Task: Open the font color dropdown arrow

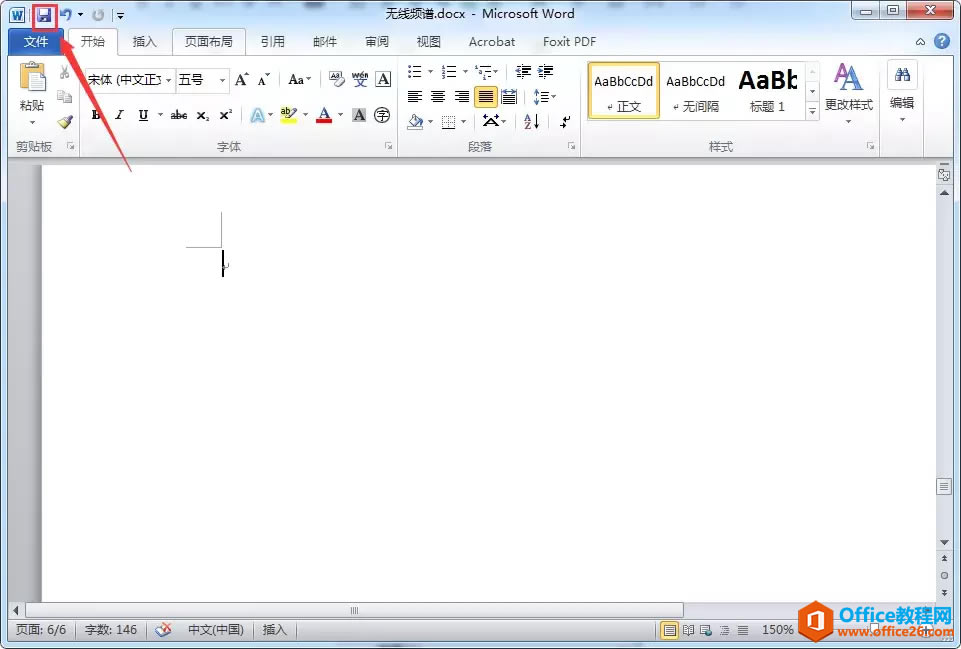Action: (340, 115)
